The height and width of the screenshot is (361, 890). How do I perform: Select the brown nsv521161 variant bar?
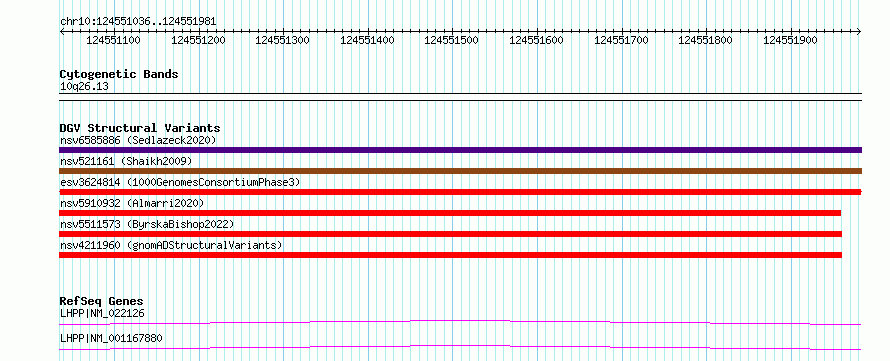click(x=460, y=171)
